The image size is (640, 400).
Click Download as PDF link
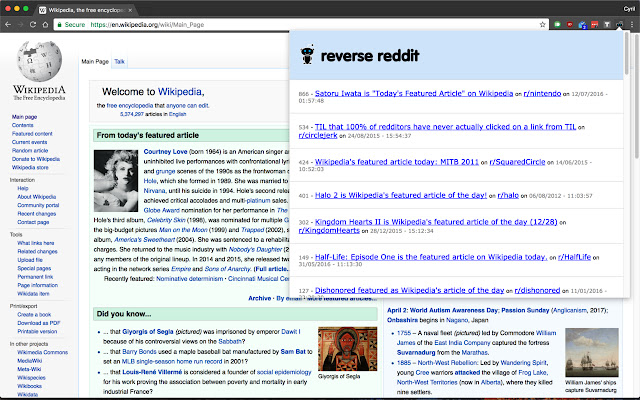pyautogui.click(x=39, y=323)
